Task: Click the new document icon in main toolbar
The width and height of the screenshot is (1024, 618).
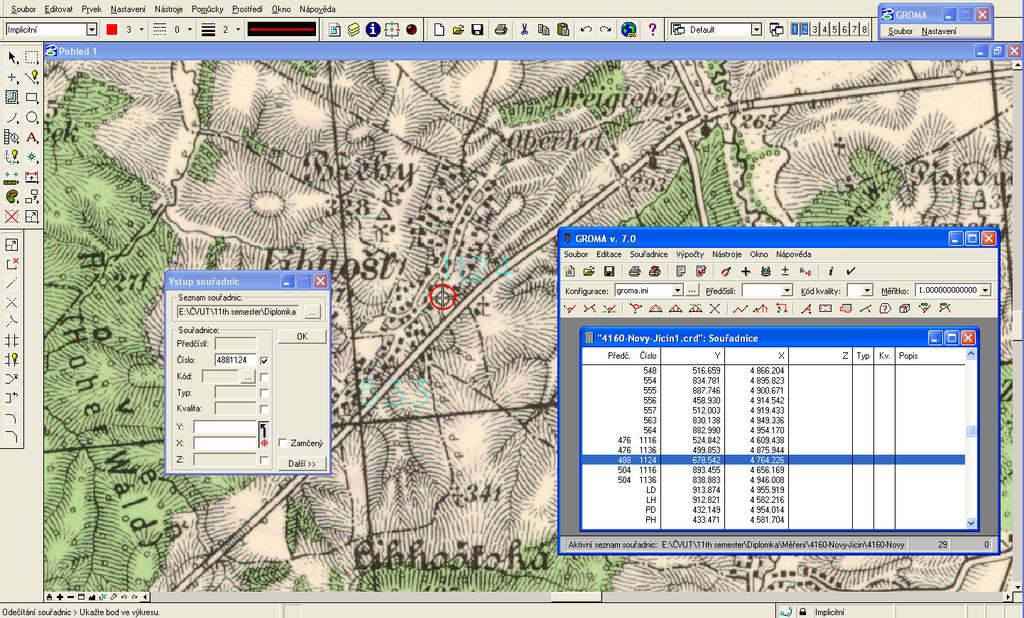Action: tap(440, 29)
